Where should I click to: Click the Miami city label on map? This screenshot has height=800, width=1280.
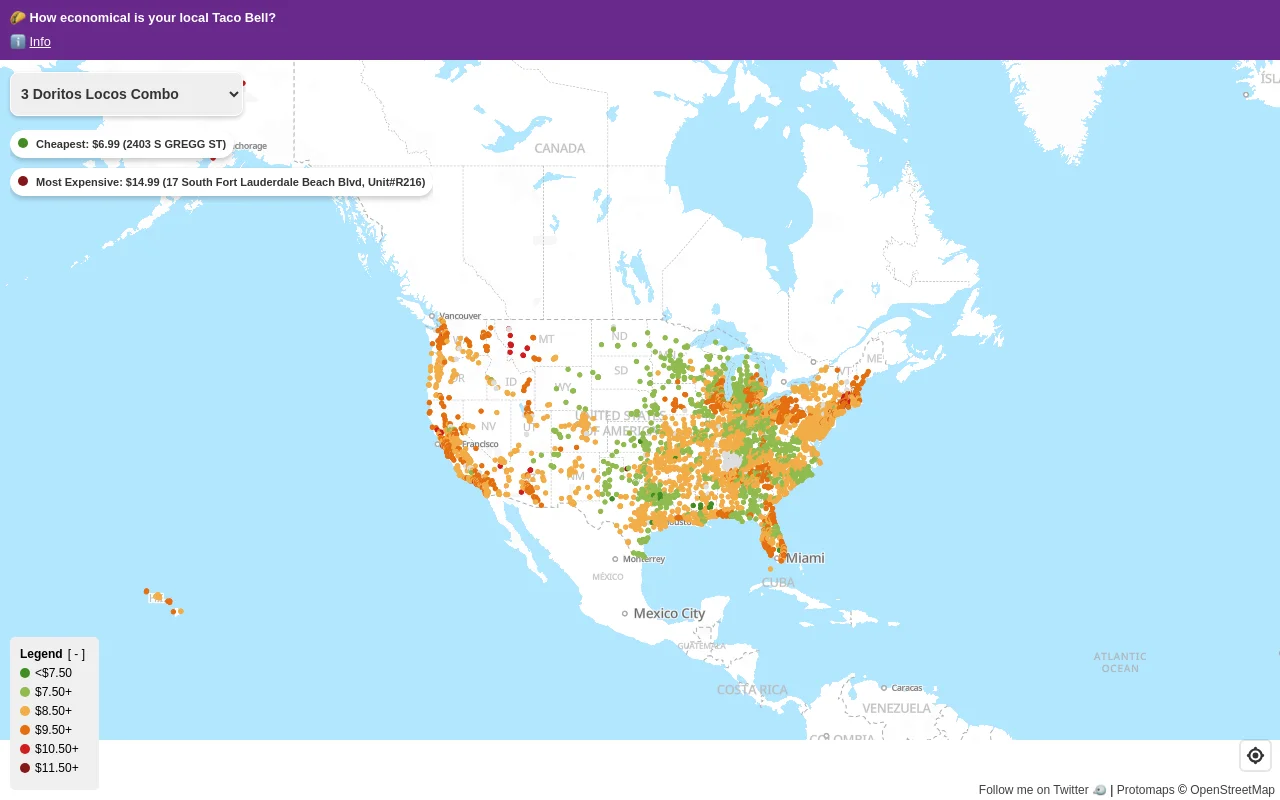tap(805, 558)
